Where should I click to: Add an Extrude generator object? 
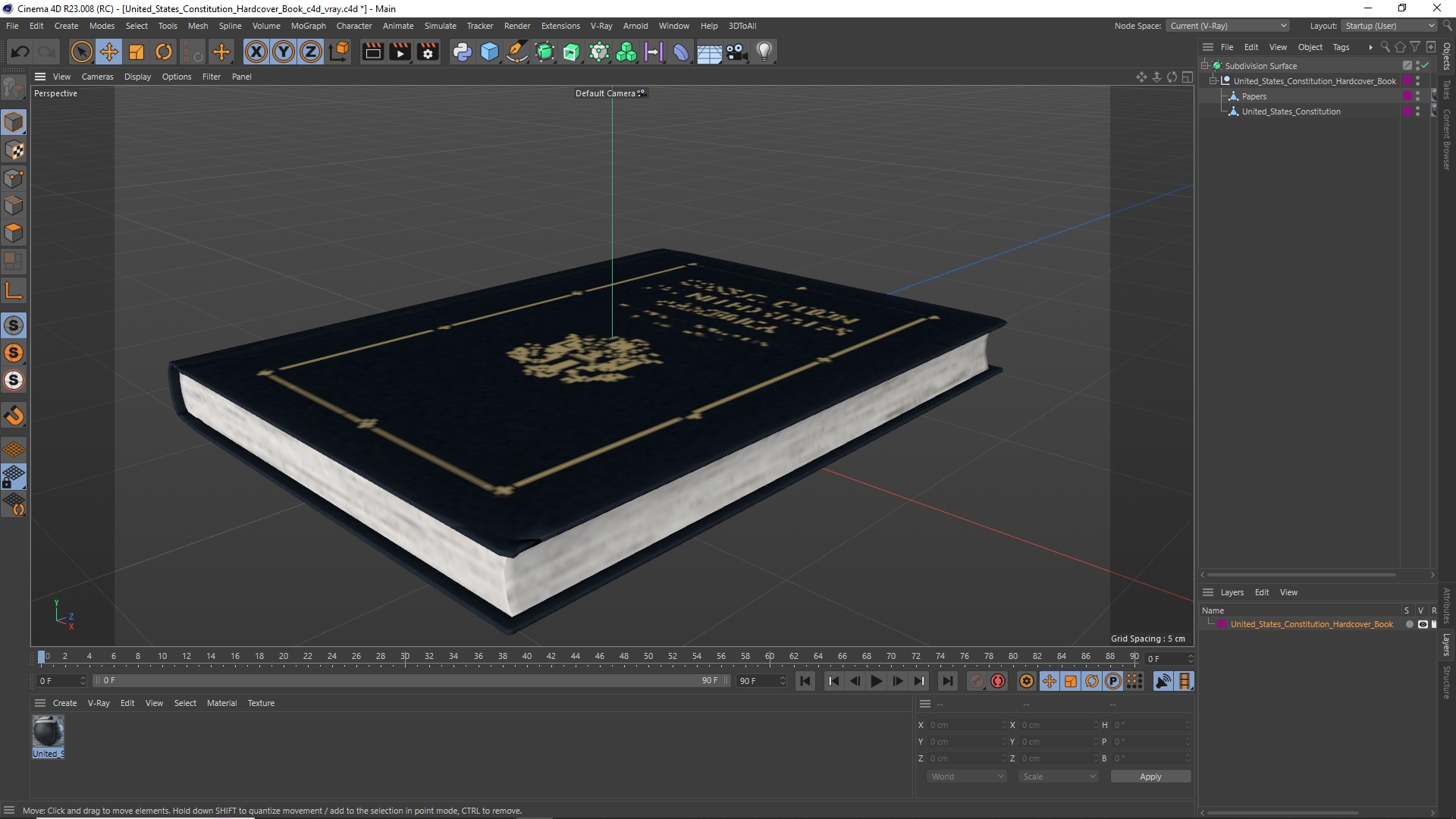pos(572,52)
